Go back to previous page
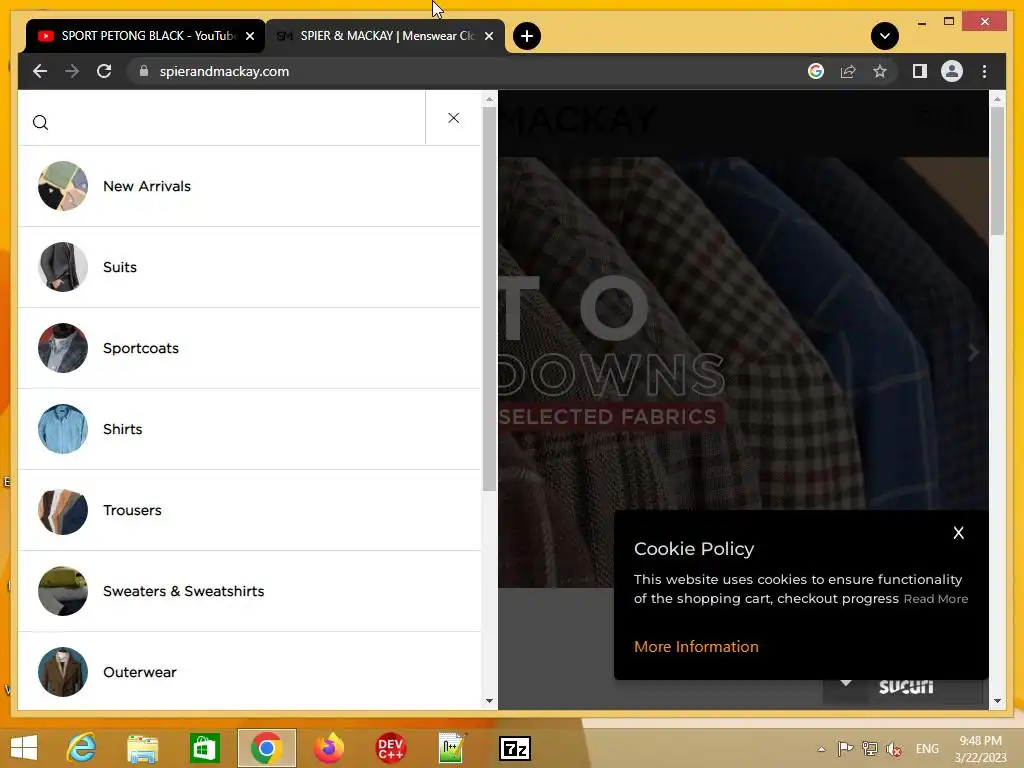The image size is (1024, 768). point(40,71)
